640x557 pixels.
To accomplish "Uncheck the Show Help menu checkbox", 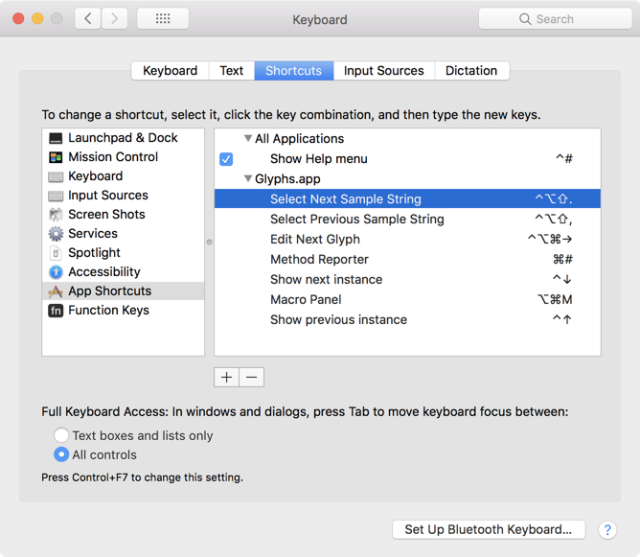I will click(226, 159).
